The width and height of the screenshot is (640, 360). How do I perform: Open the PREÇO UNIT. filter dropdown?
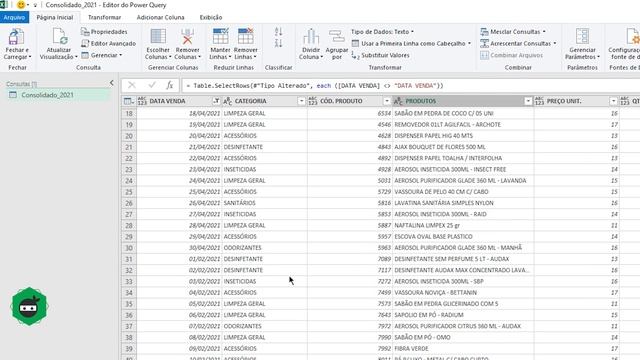pos(613,101)
